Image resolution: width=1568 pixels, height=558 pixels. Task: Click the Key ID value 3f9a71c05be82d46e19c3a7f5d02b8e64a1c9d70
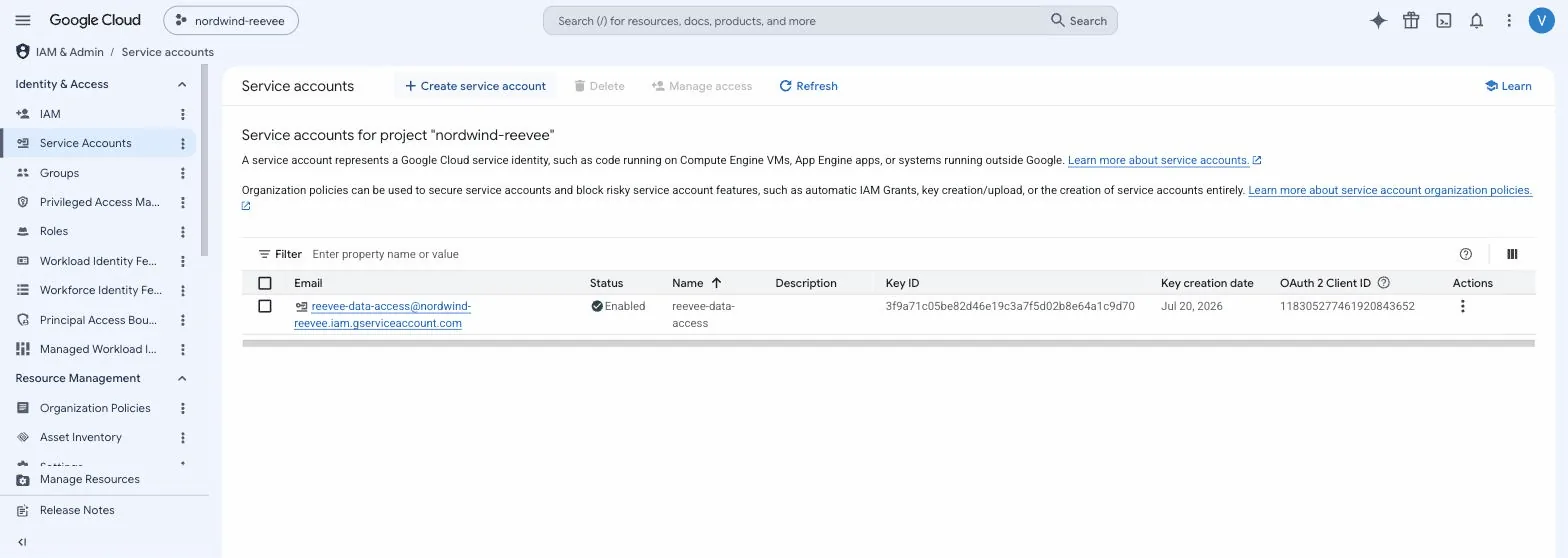[1010, 306]
